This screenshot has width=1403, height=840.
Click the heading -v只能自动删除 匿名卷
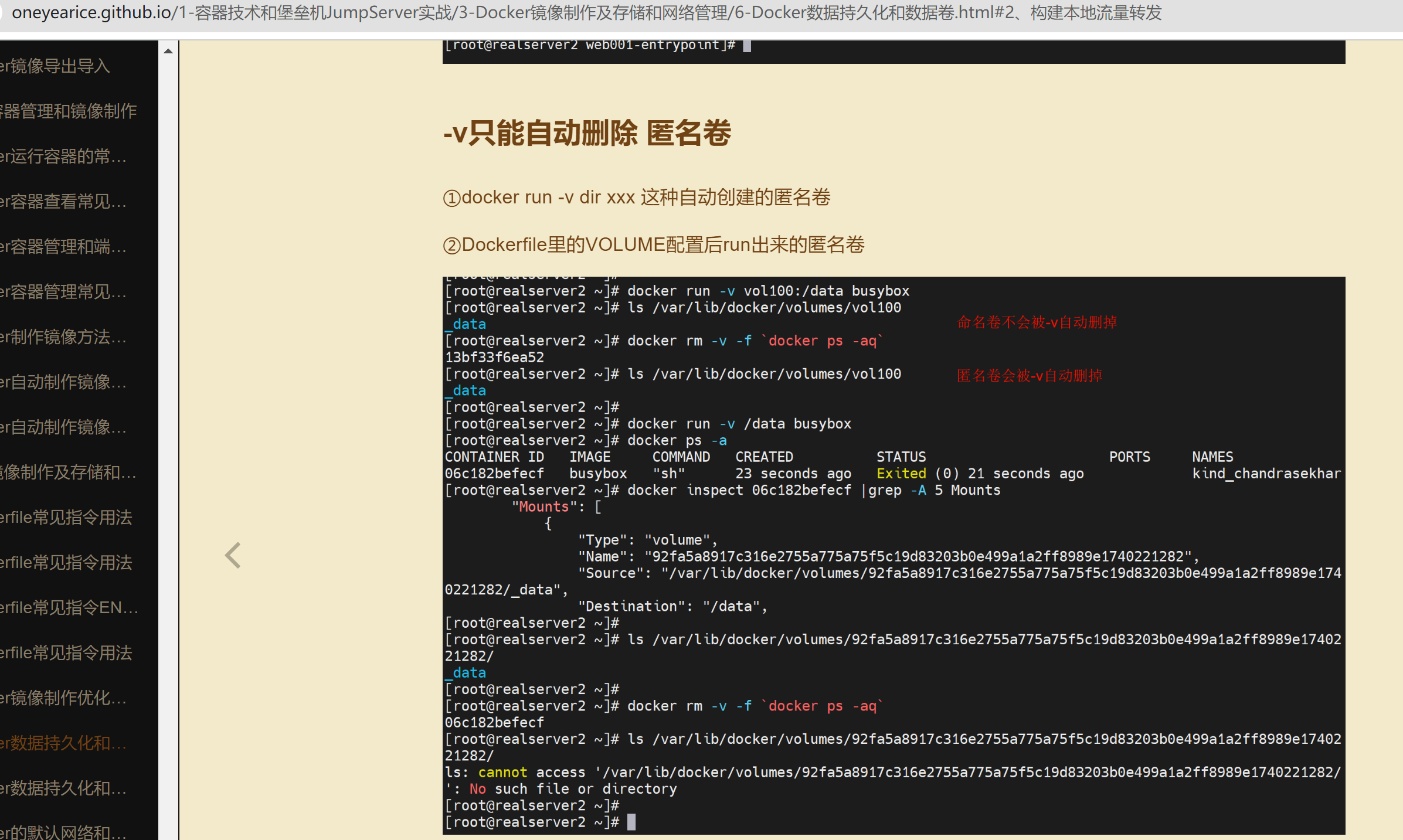click(586, 134)
